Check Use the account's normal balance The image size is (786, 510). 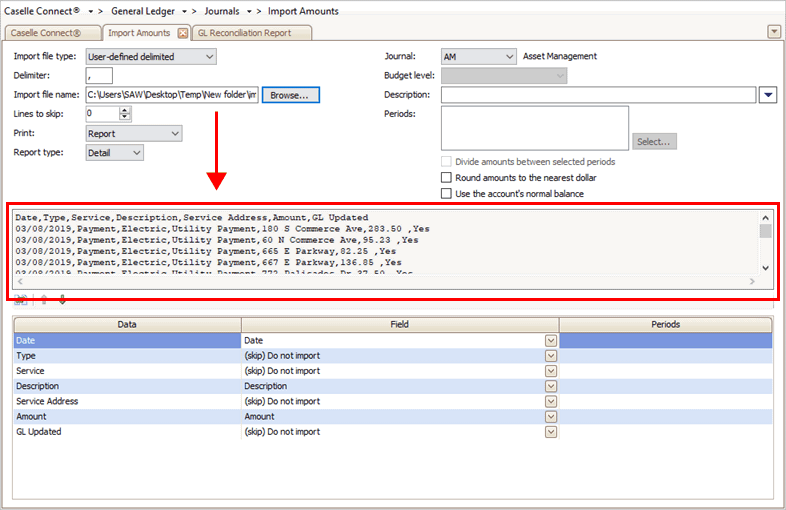click(x=446, y=193)
